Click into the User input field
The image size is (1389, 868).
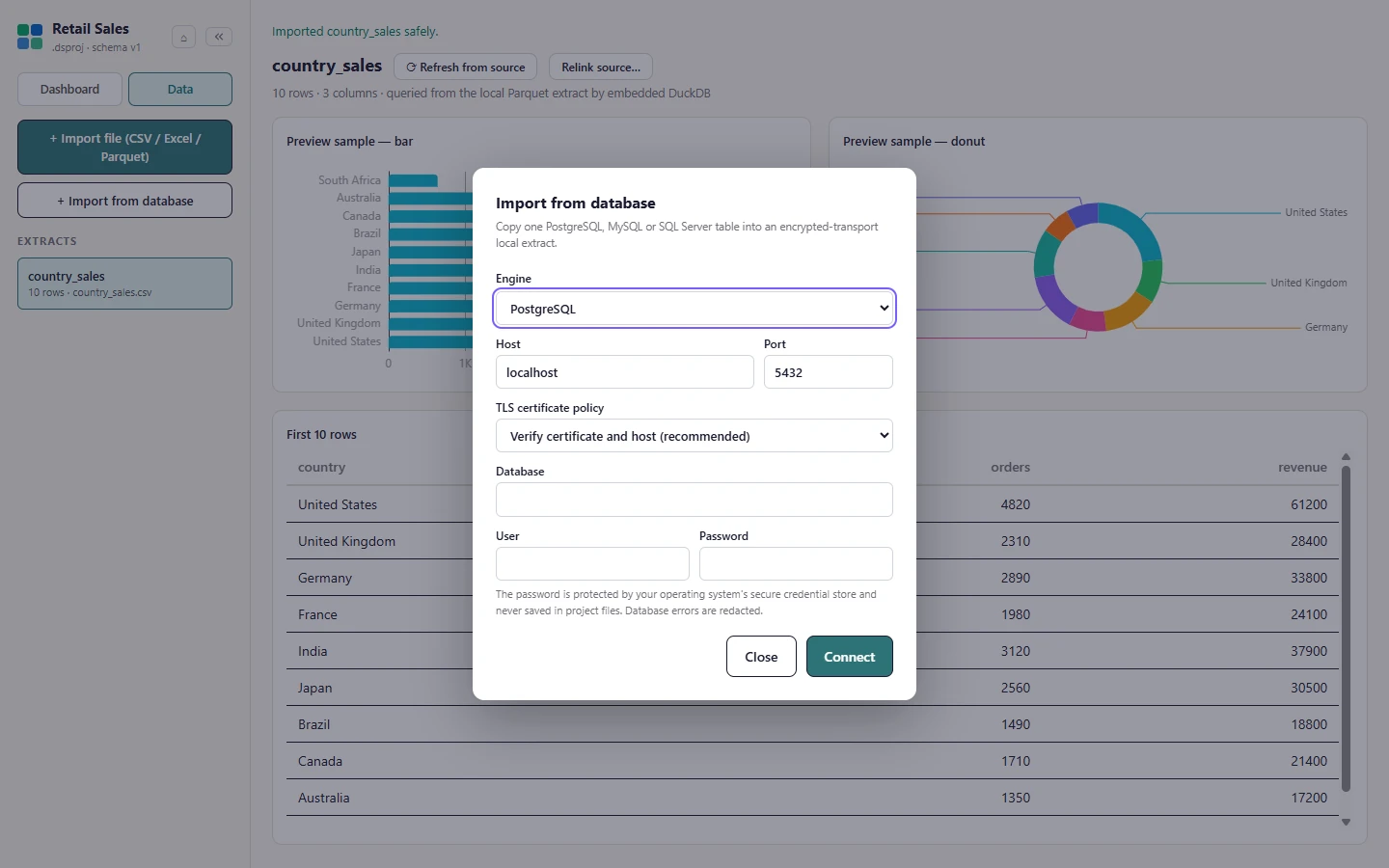coord(592,564)
